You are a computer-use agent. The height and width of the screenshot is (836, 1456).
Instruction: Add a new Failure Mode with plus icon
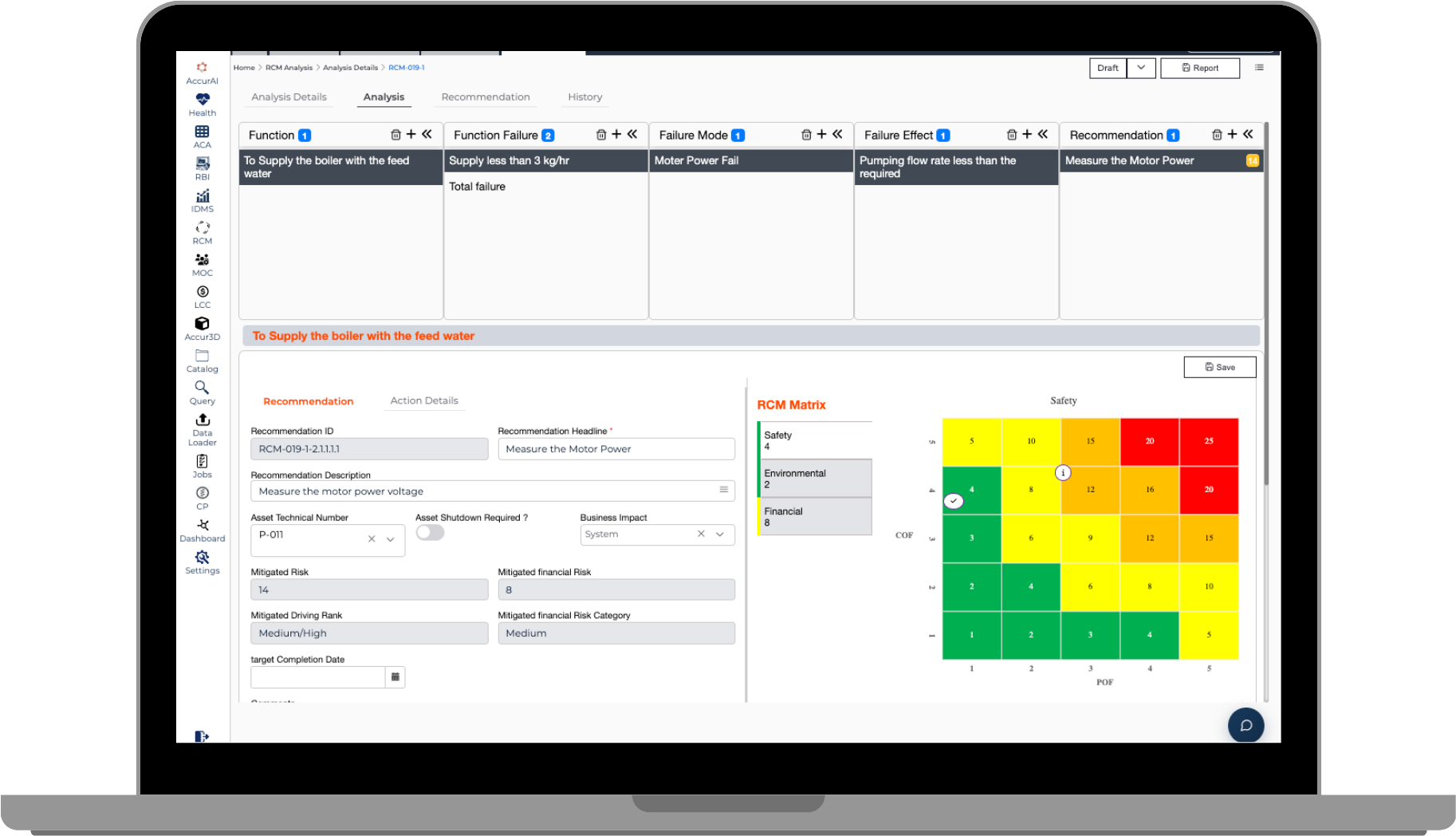coord(821,134)
